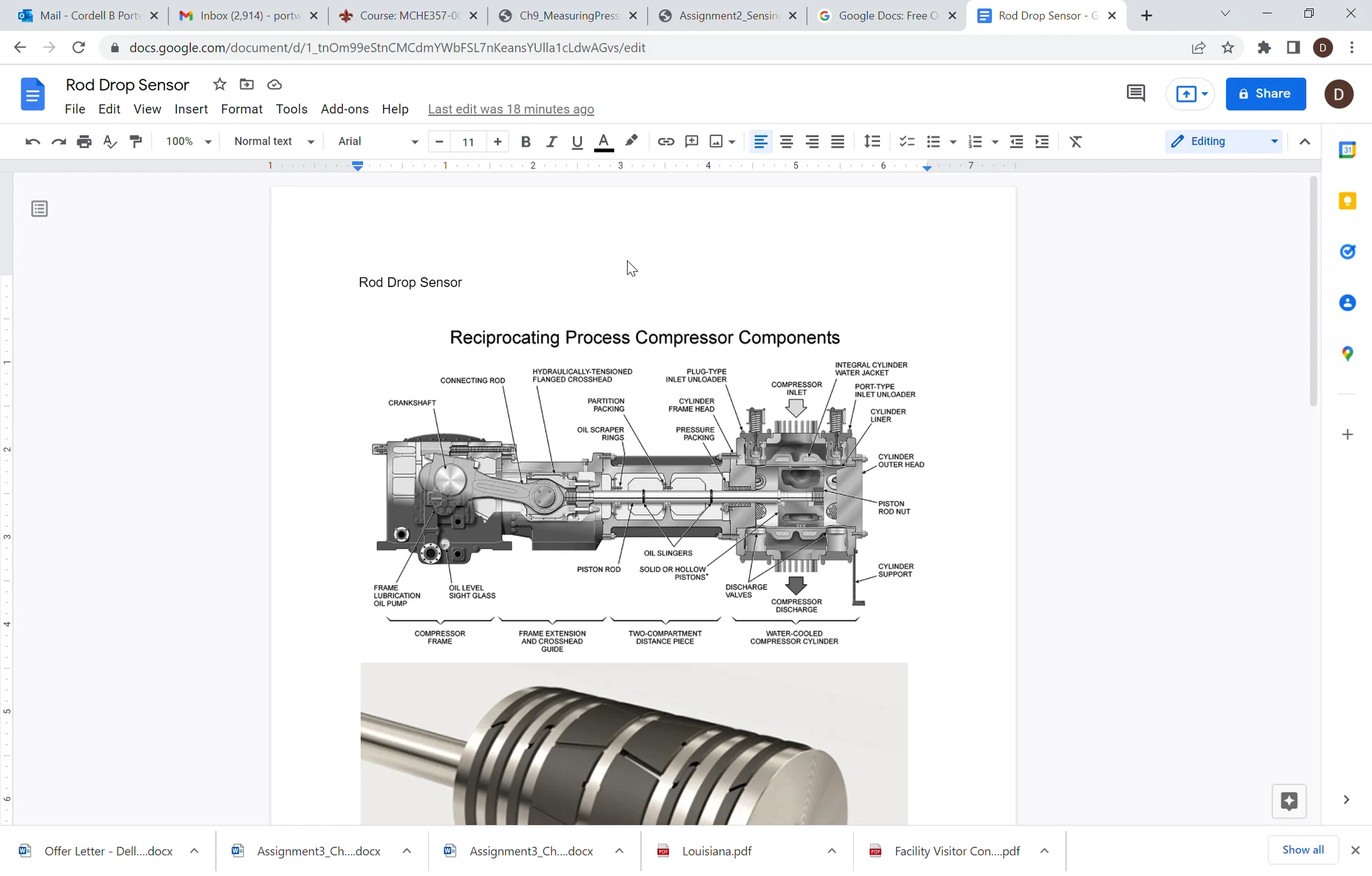The height and width of the screenshot is (876, 1372).
Task: Decrease indent of the paragraph
Action: tap(1016, 142)
